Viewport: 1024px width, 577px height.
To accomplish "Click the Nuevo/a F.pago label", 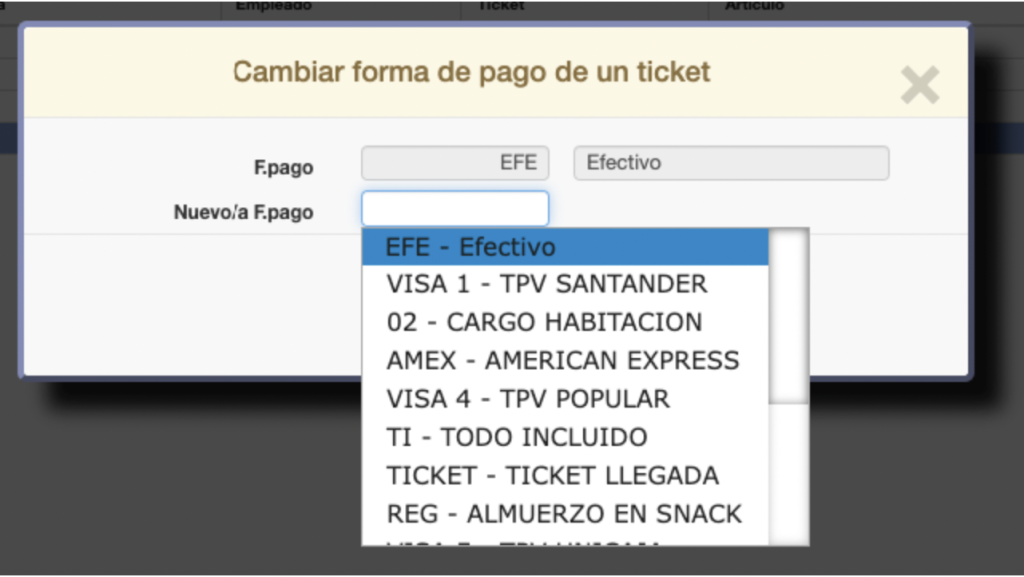I will click(x=243, y=212).
